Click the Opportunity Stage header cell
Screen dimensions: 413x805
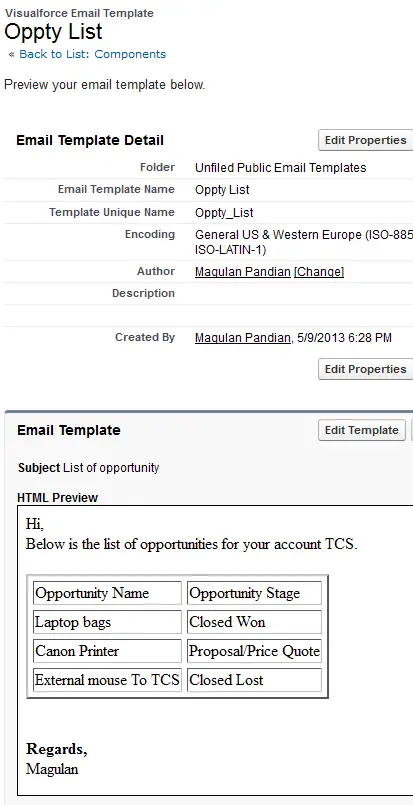point(254,593)
